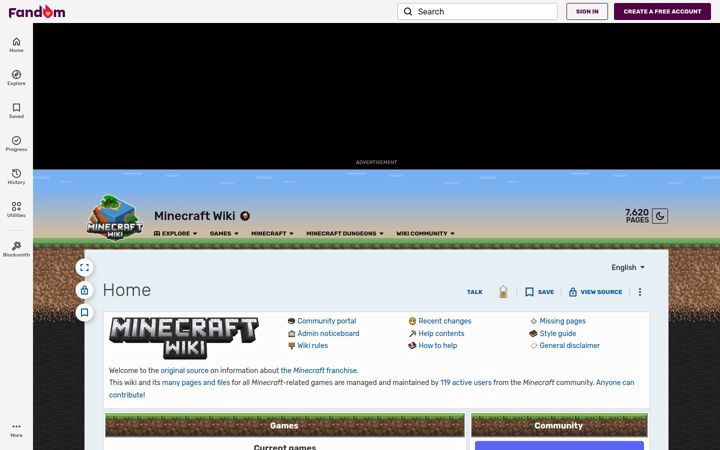720x450 pixels.
Task: Open the Style guide link
Action: 557,333
